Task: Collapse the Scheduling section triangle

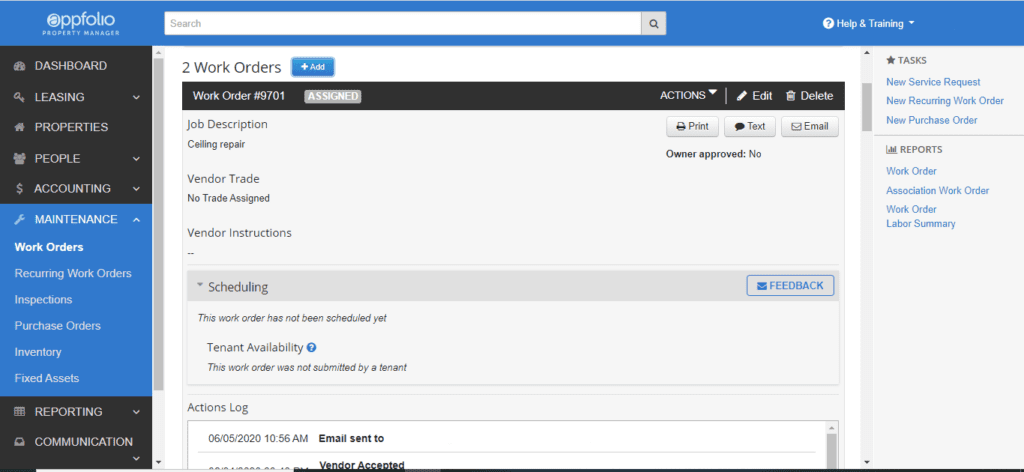Action: 200,285
